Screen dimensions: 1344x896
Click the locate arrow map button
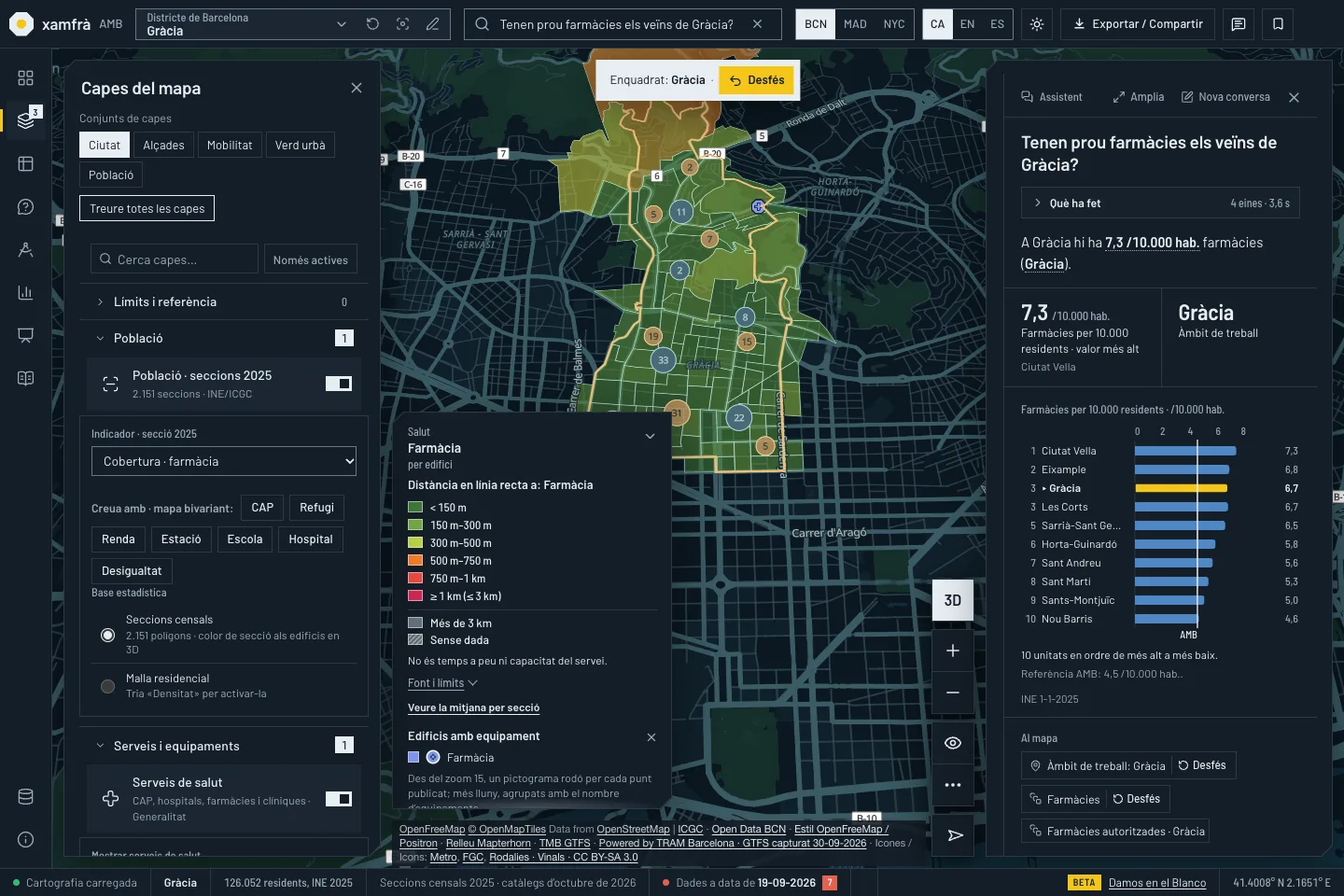[x=955, y=835]
